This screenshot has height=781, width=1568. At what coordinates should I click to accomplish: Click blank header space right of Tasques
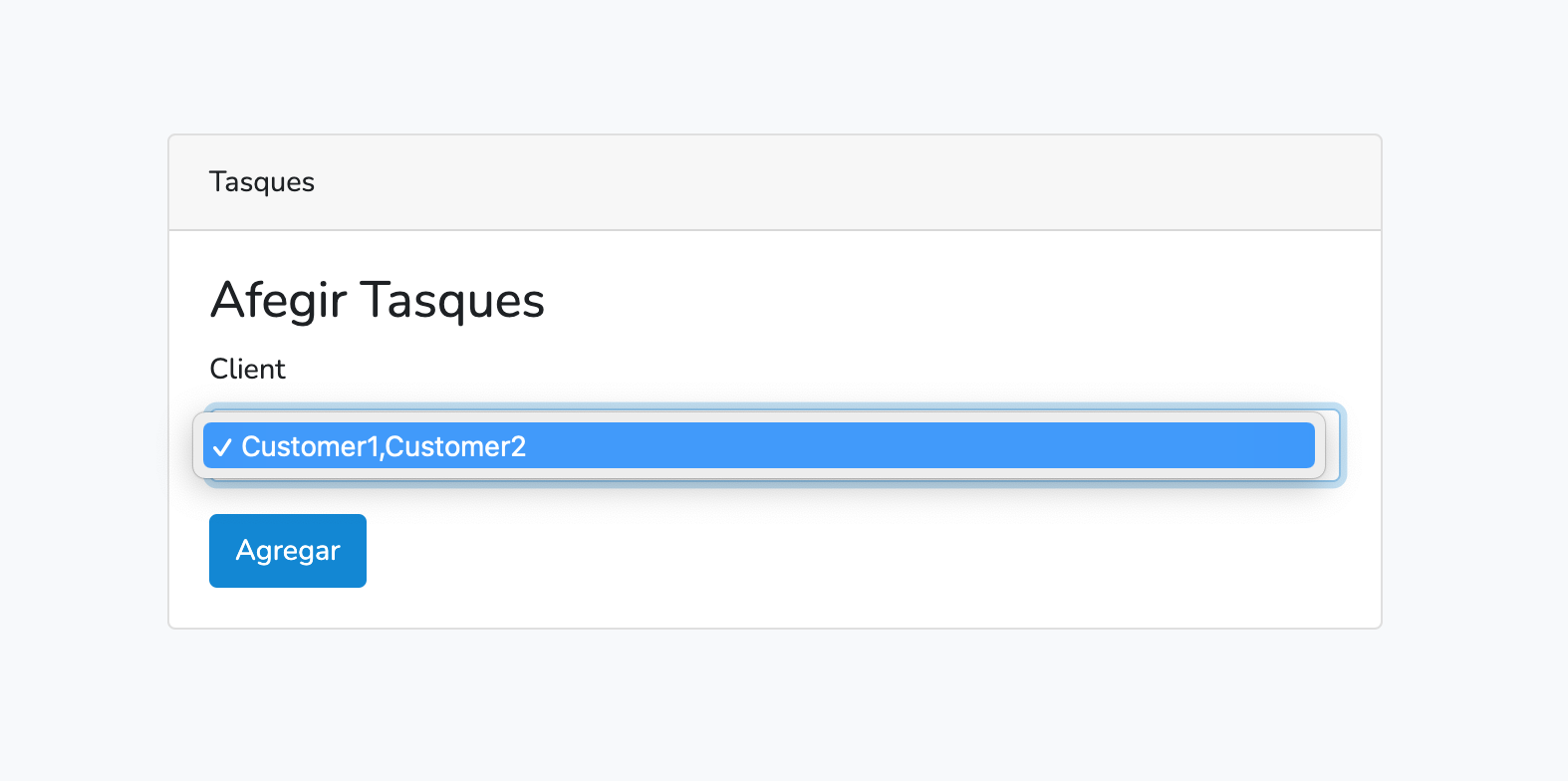(x=847, y=182)
